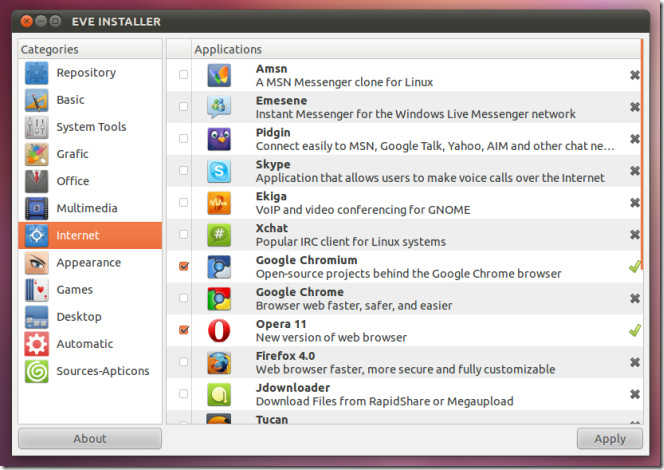664x470 pixels.
Task: Click the Categories column header
Action: (90, 50)
